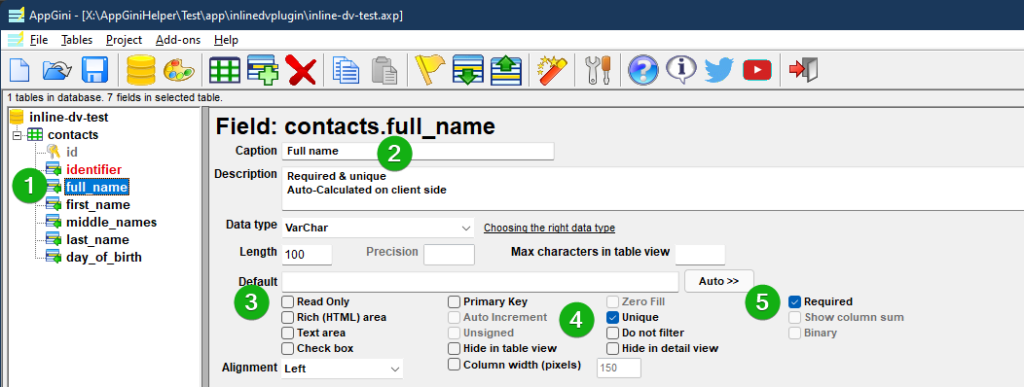Open Choosing the right data type link
1024x387 pixels.
pos(549,228)
